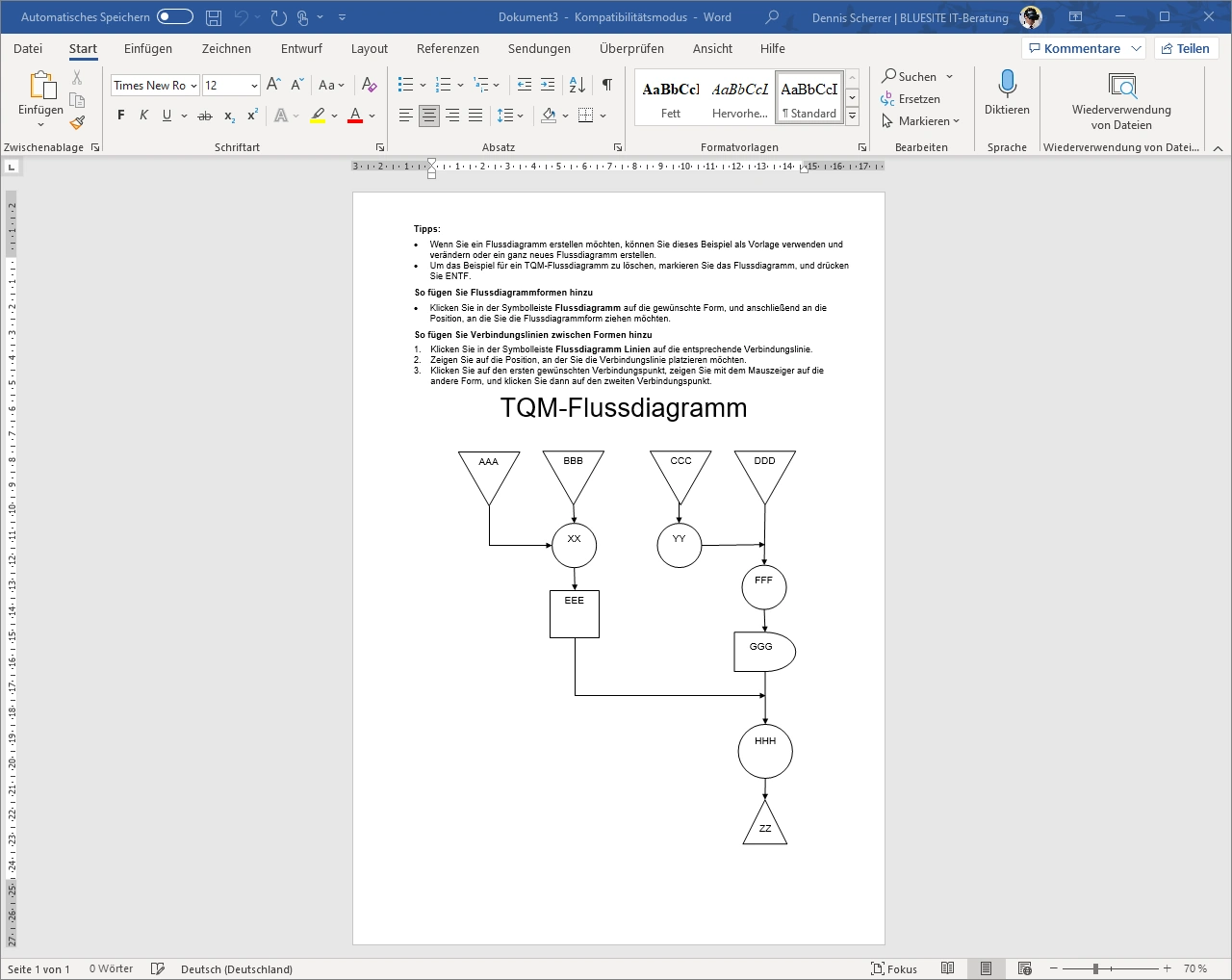Screen dimensions: 1232x980
Task: Select the Format Painter brush
Action: click(77, 122)
